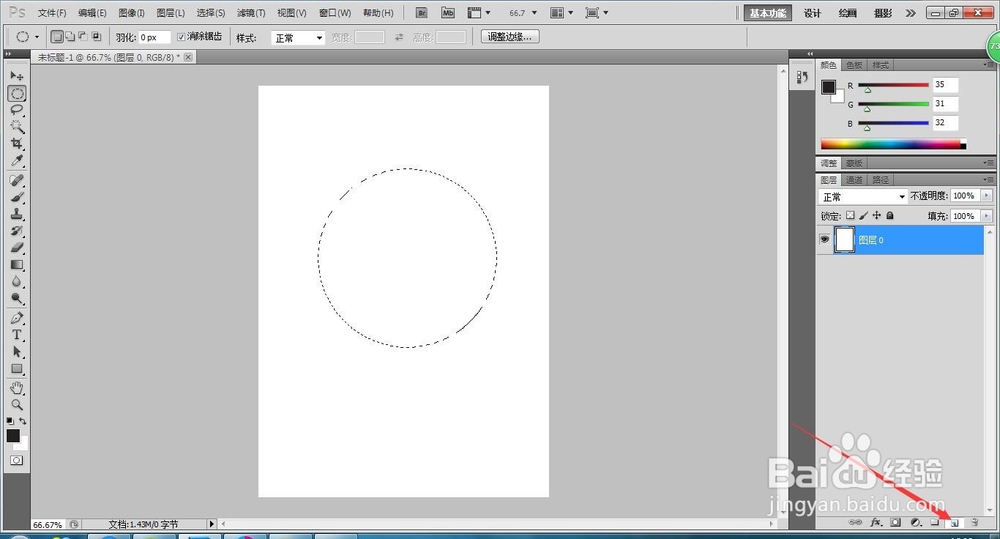Click the link layers icon

point(855,522)
